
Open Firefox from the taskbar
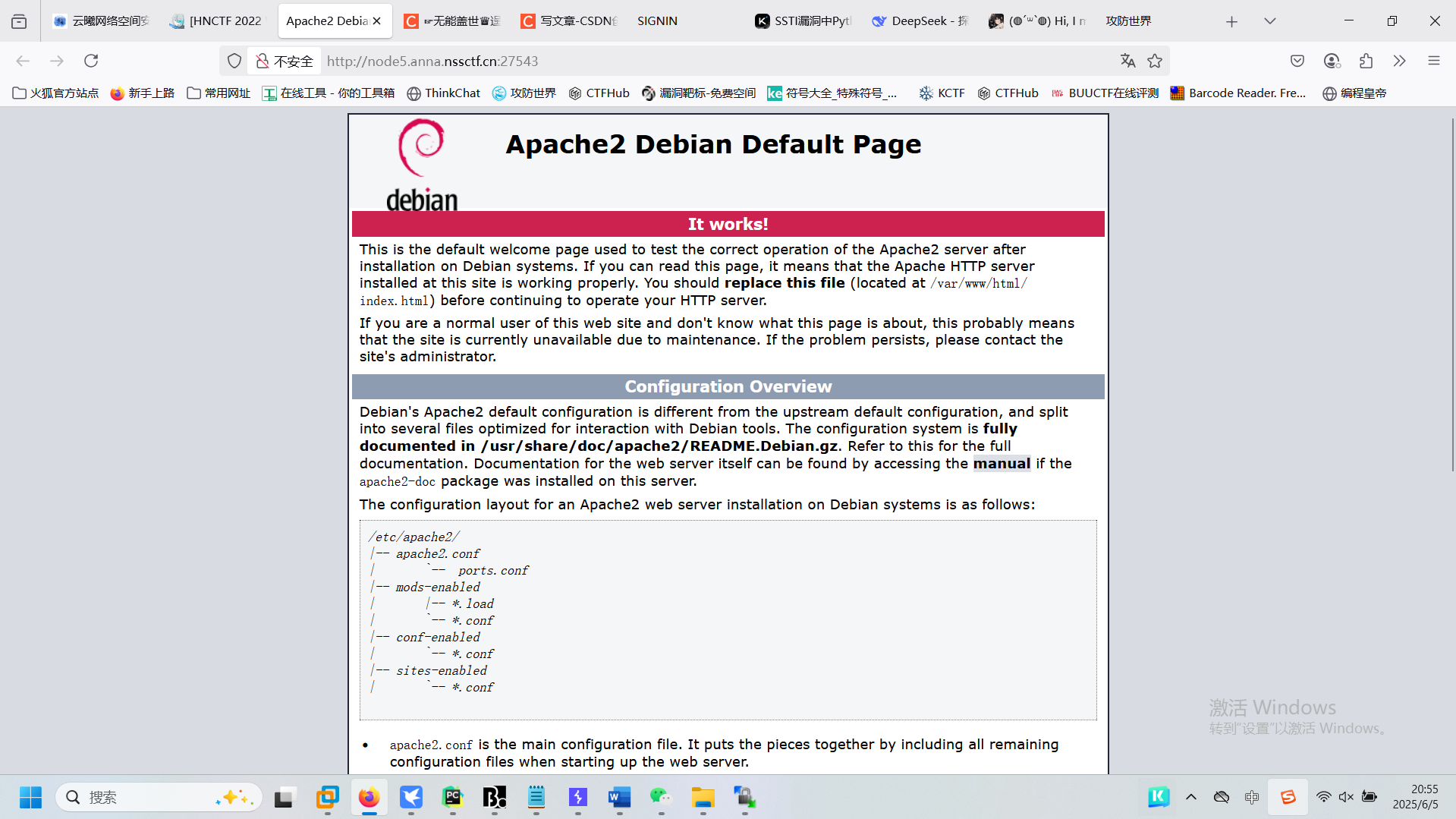[x=369, y=797]
